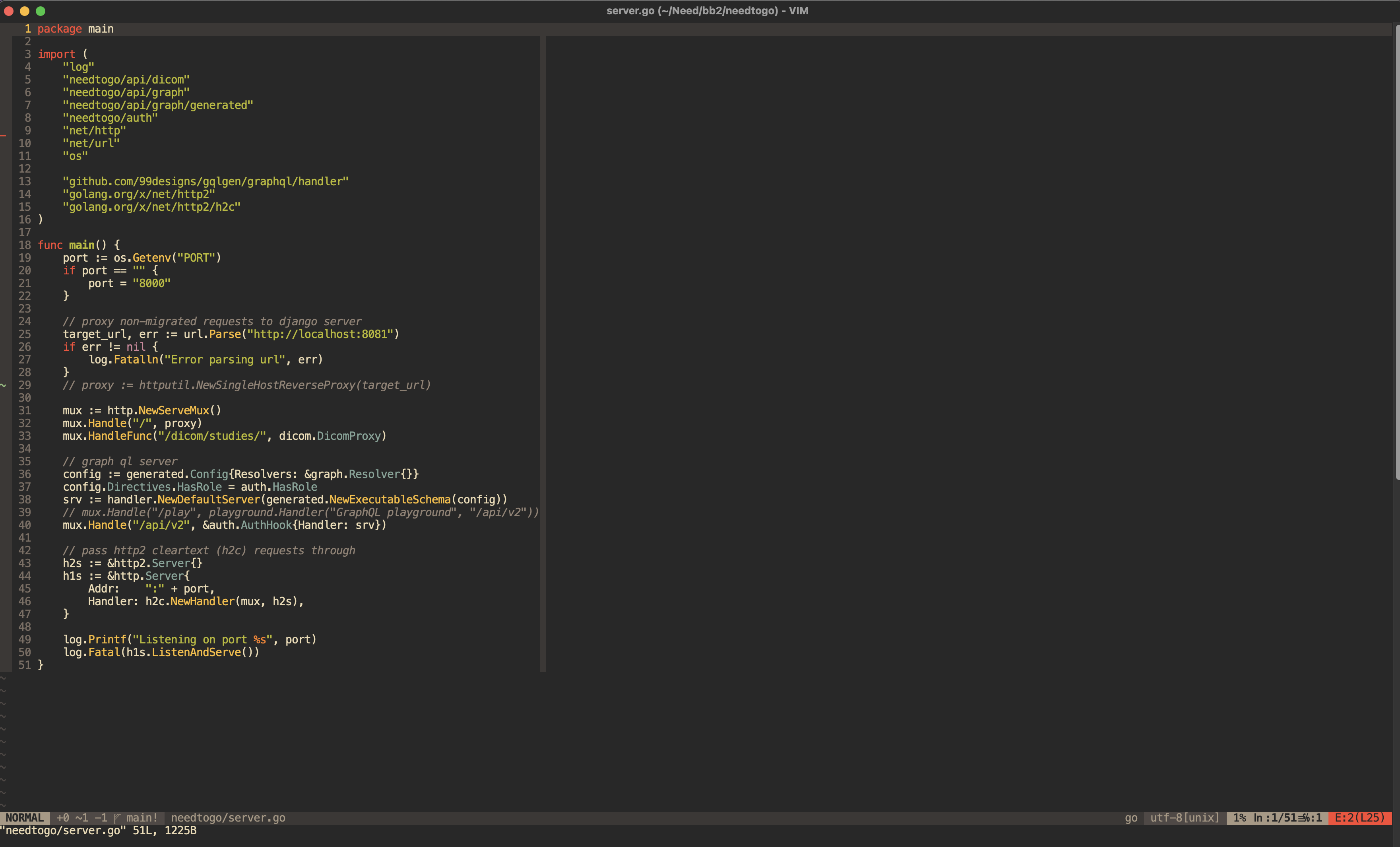
Task: Click 'NewHandler' on line 46
Action: coord(202,601)
